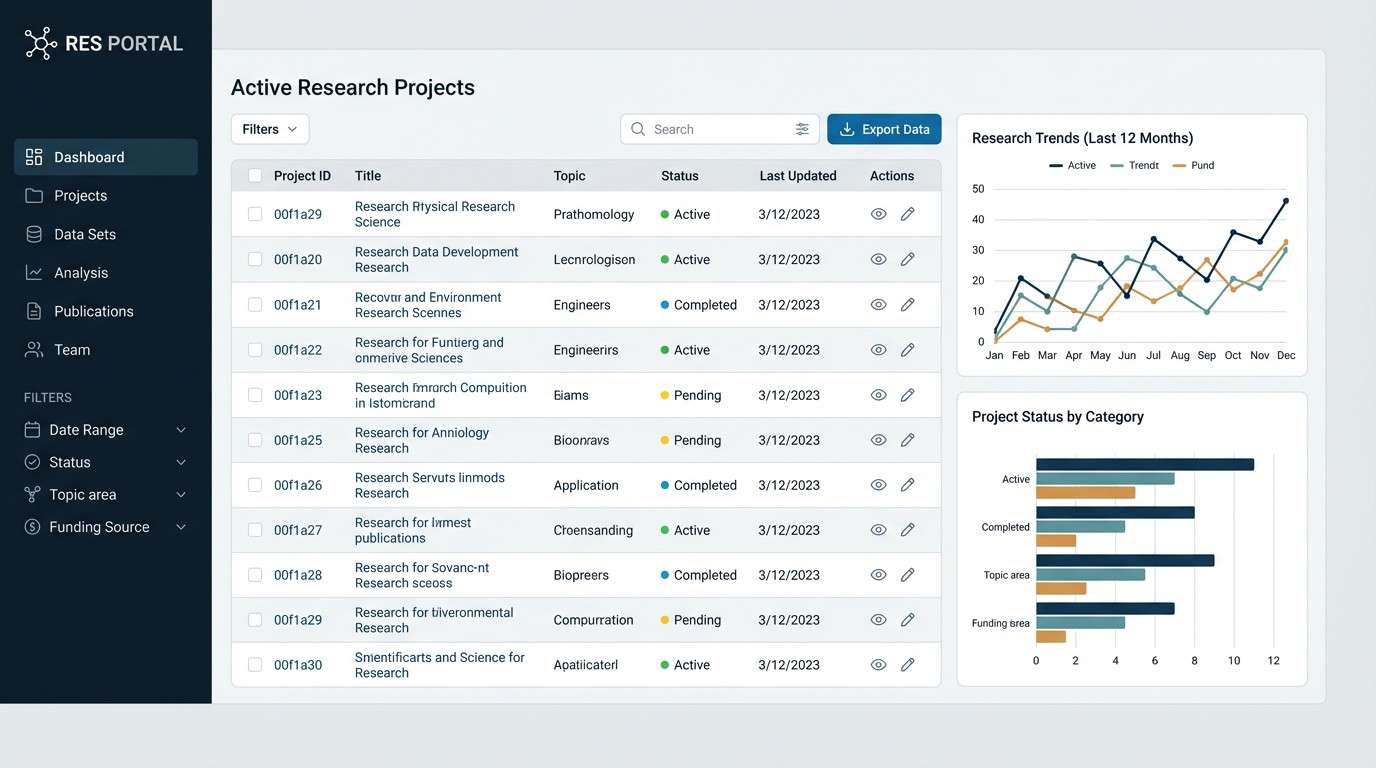Check the checkbox for project 00f1a29
This screenshot has width=1376, height=768.
(253, 212)
